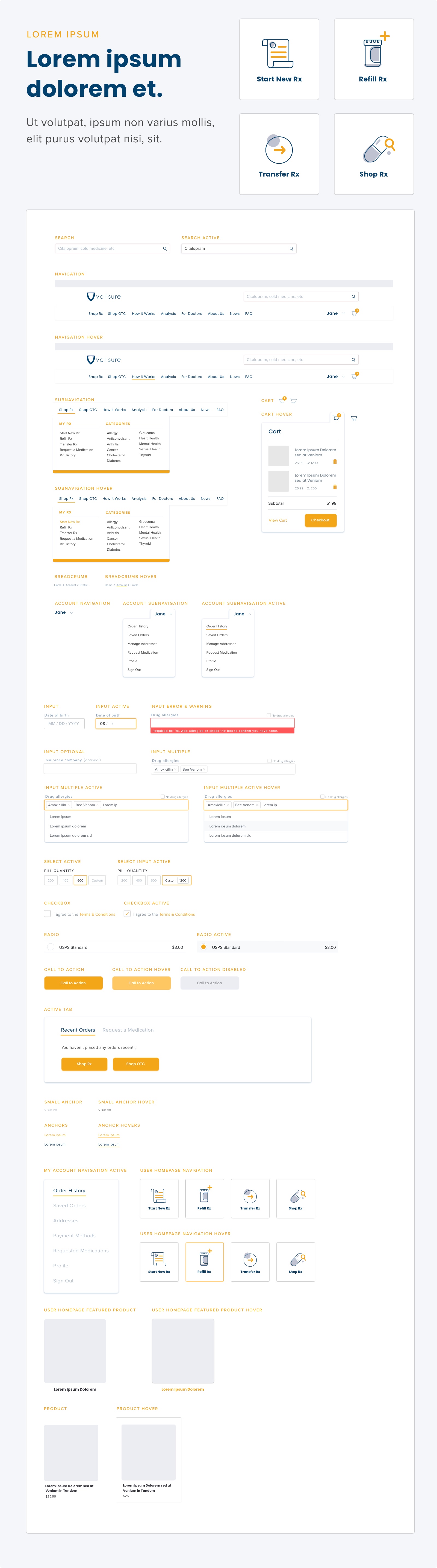The width and height of the screenshot is (437, 1568).
Task: Remove Amoxicillin tag in INPUT MULTIPLE field
Action: tap(175, 770)
